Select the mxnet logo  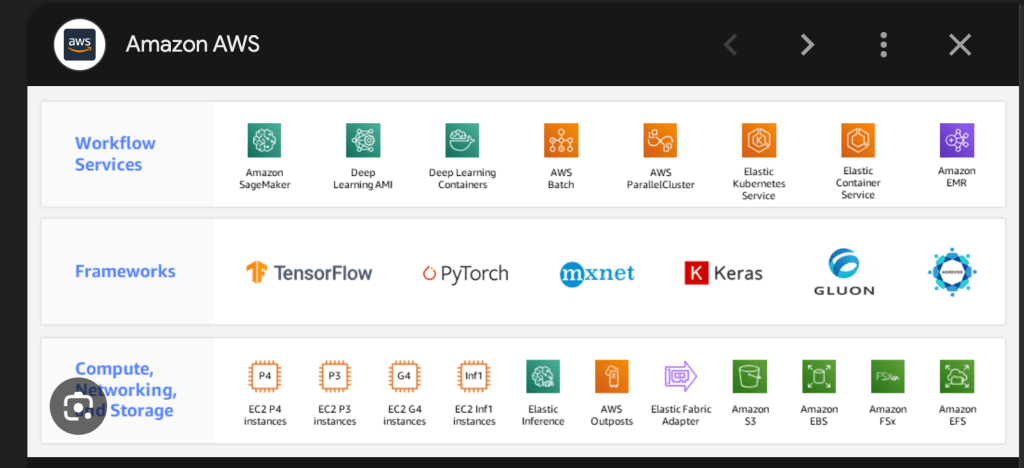pos(598,273)
